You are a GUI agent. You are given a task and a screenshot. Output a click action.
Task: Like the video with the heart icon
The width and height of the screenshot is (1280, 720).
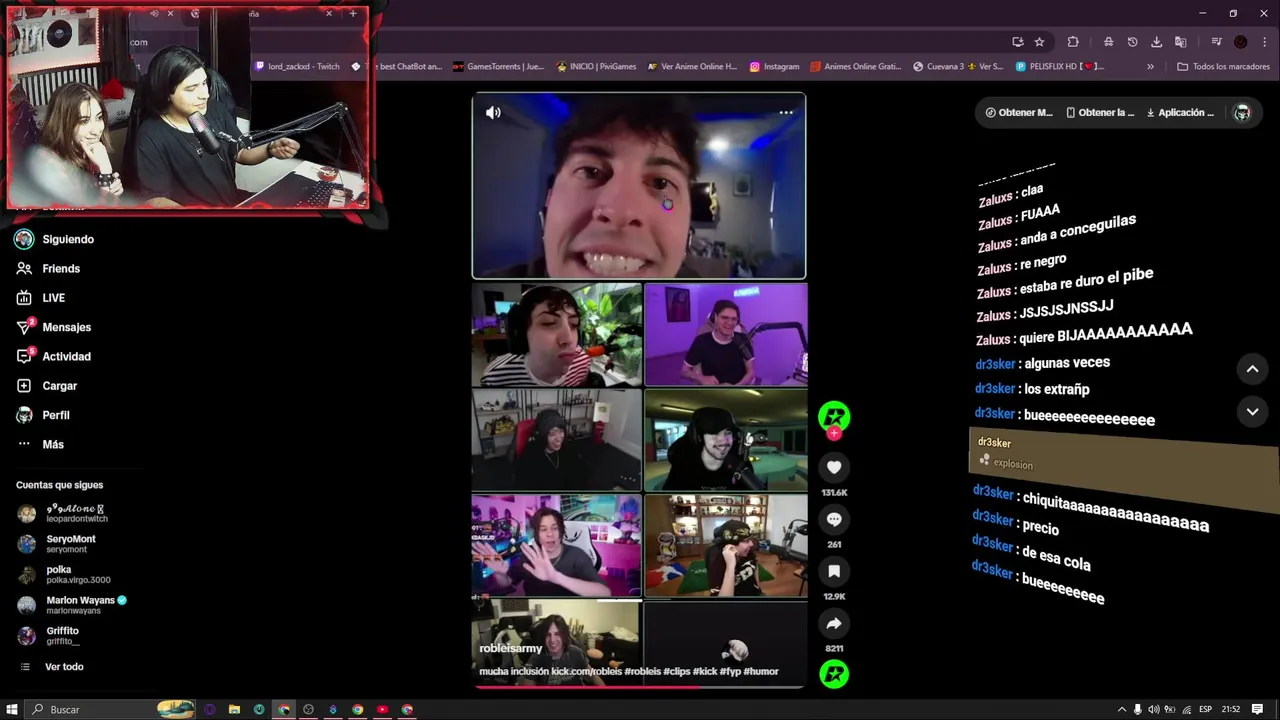pos(834,467)
